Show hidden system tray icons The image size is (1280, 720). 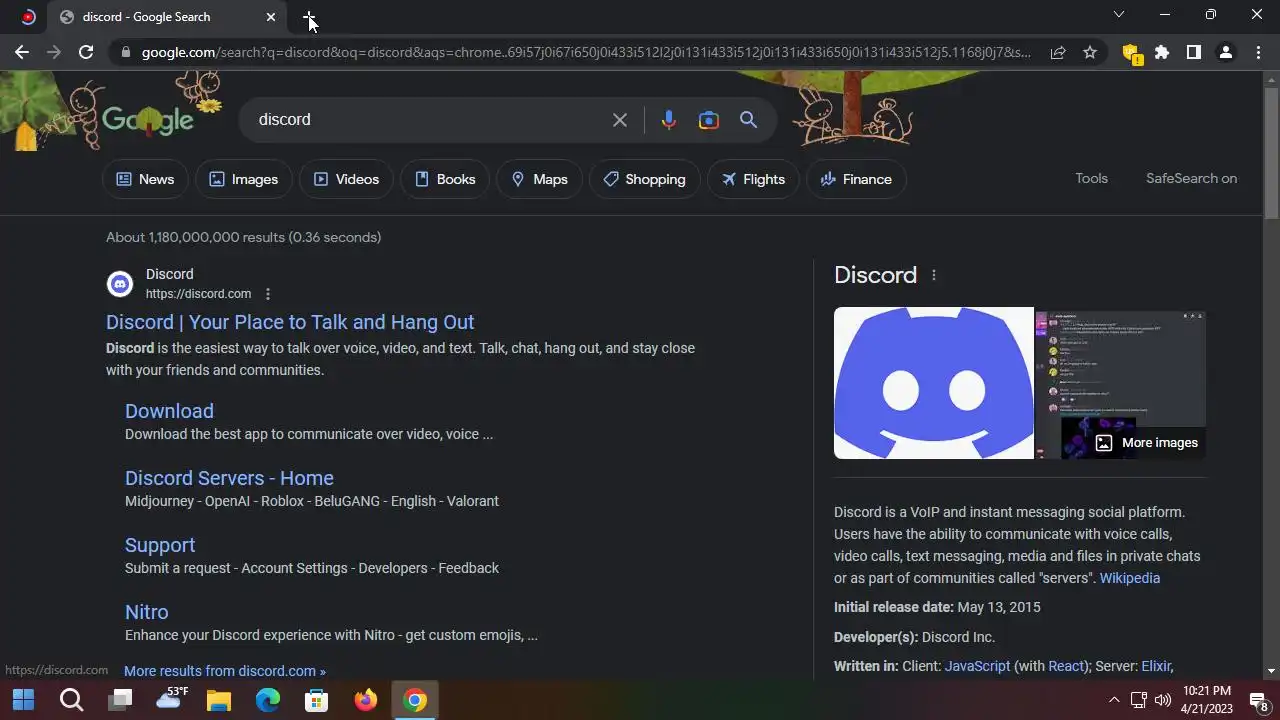point(1114,700)
